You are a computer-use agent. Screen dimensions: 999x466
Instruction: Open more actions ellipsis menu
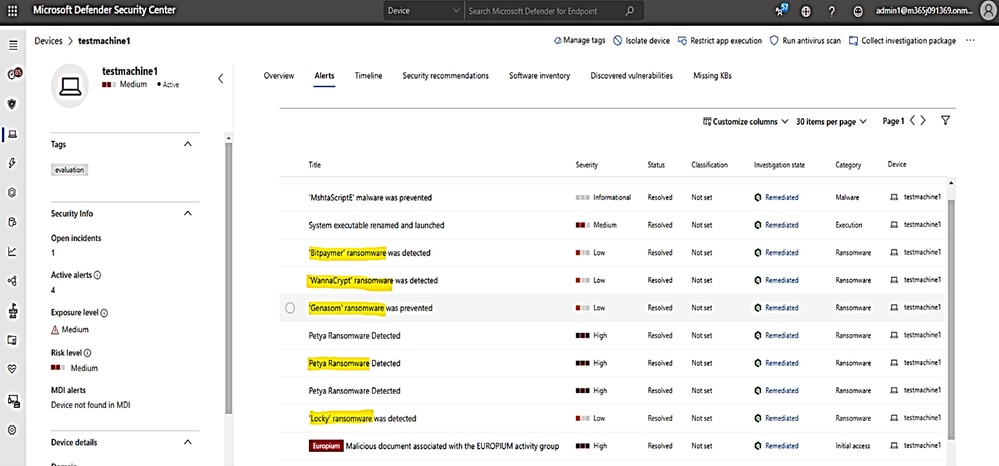(x=970, y=40)
